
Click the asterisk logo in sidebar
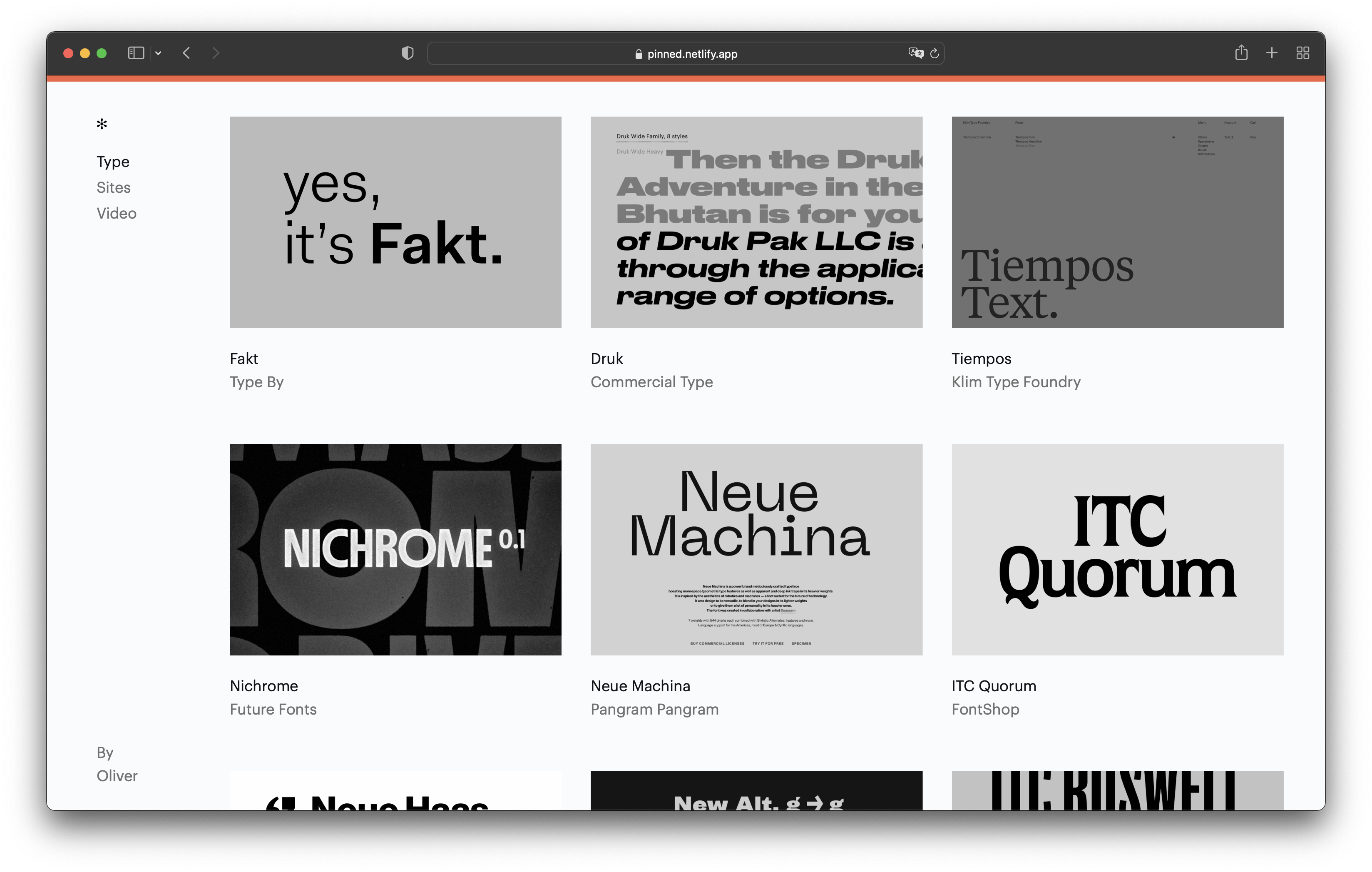point(102,124)
